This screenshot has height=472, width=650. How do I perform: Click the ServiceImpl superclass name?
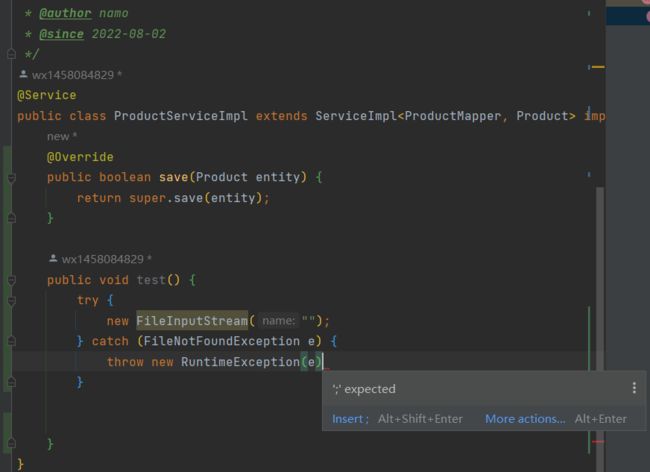(x=356, y=116)
